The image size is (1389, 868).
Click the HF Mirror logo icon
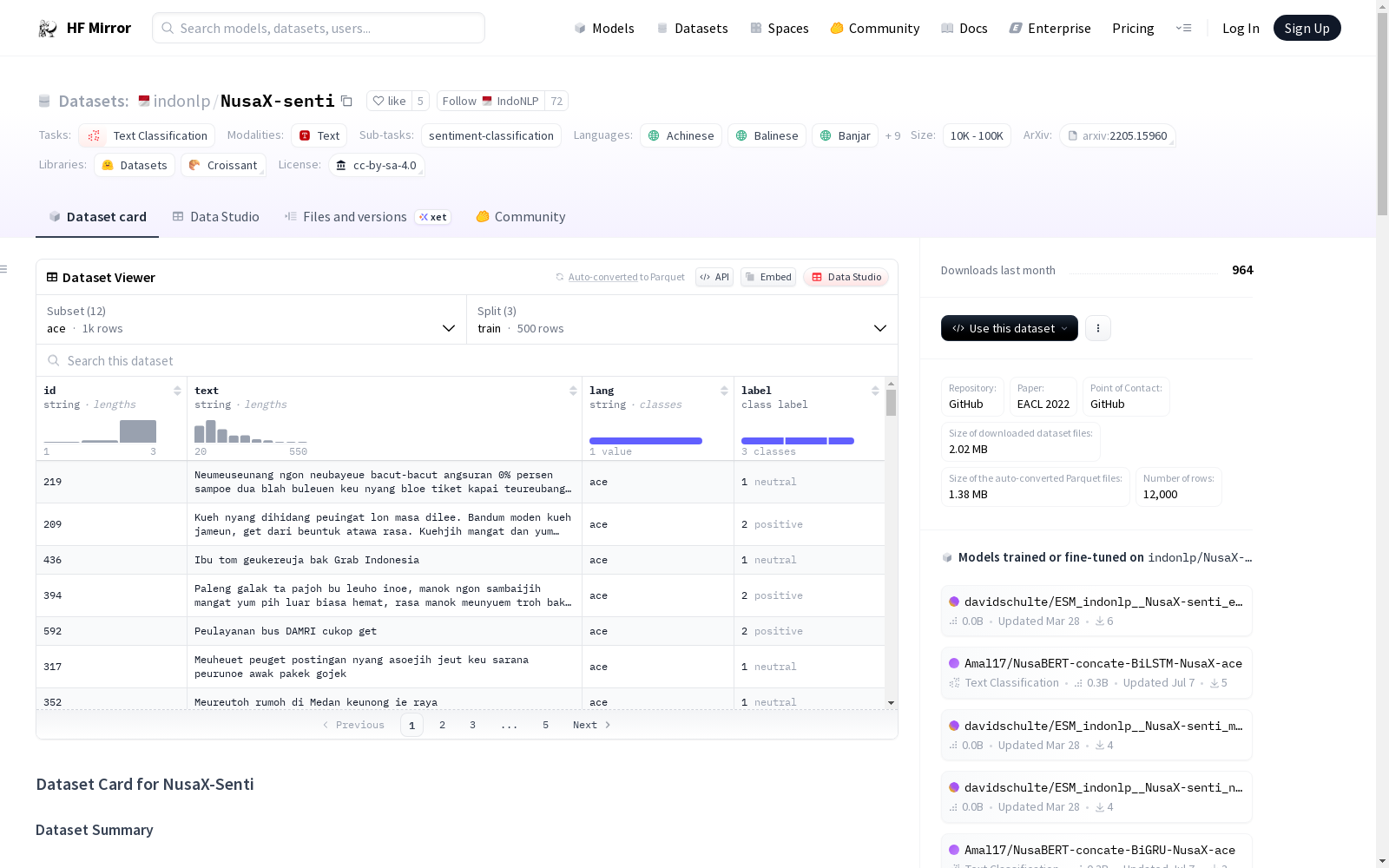[48, 29]
